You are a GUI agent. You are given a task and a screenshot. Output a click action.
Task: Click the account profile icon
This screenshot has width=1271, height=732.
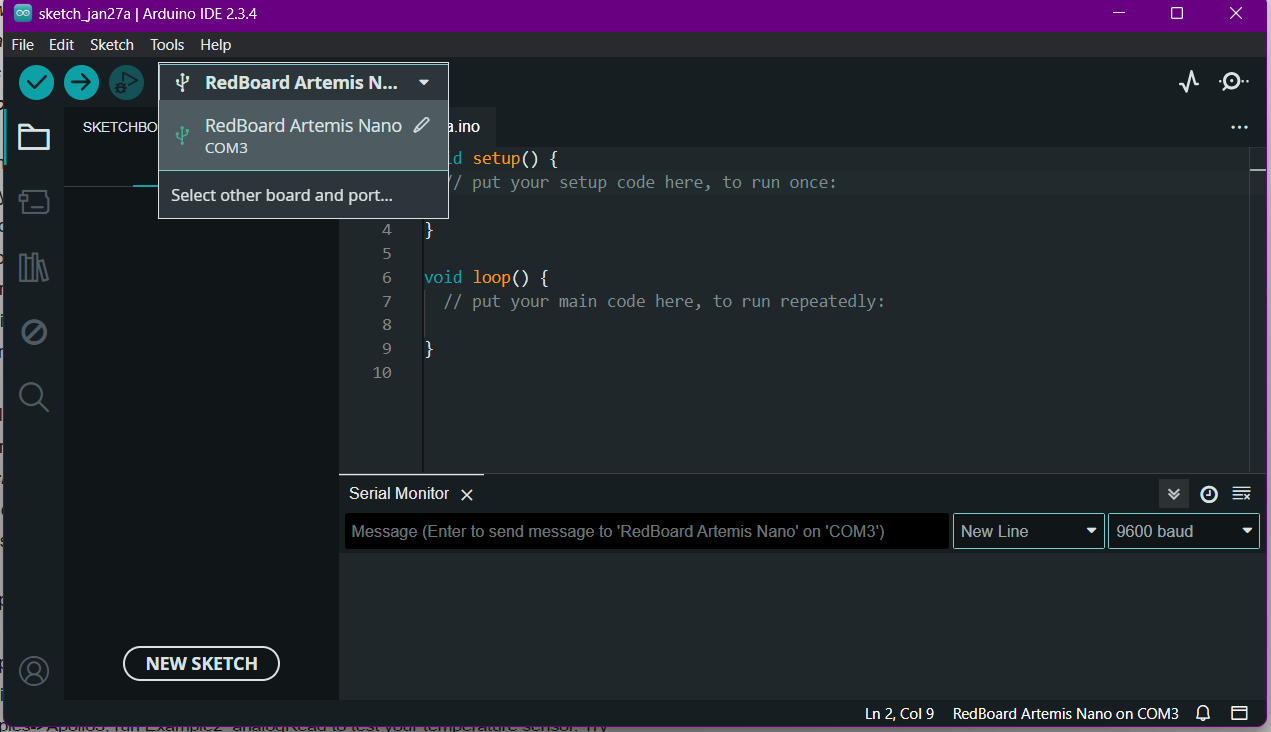point(34,670)
